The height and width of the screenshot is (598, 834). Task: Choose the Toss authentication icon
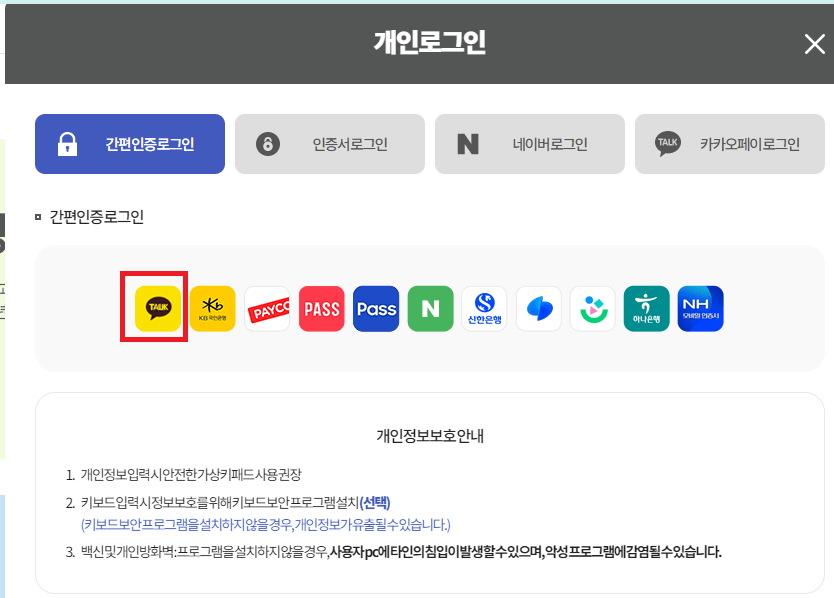point(539,309)
